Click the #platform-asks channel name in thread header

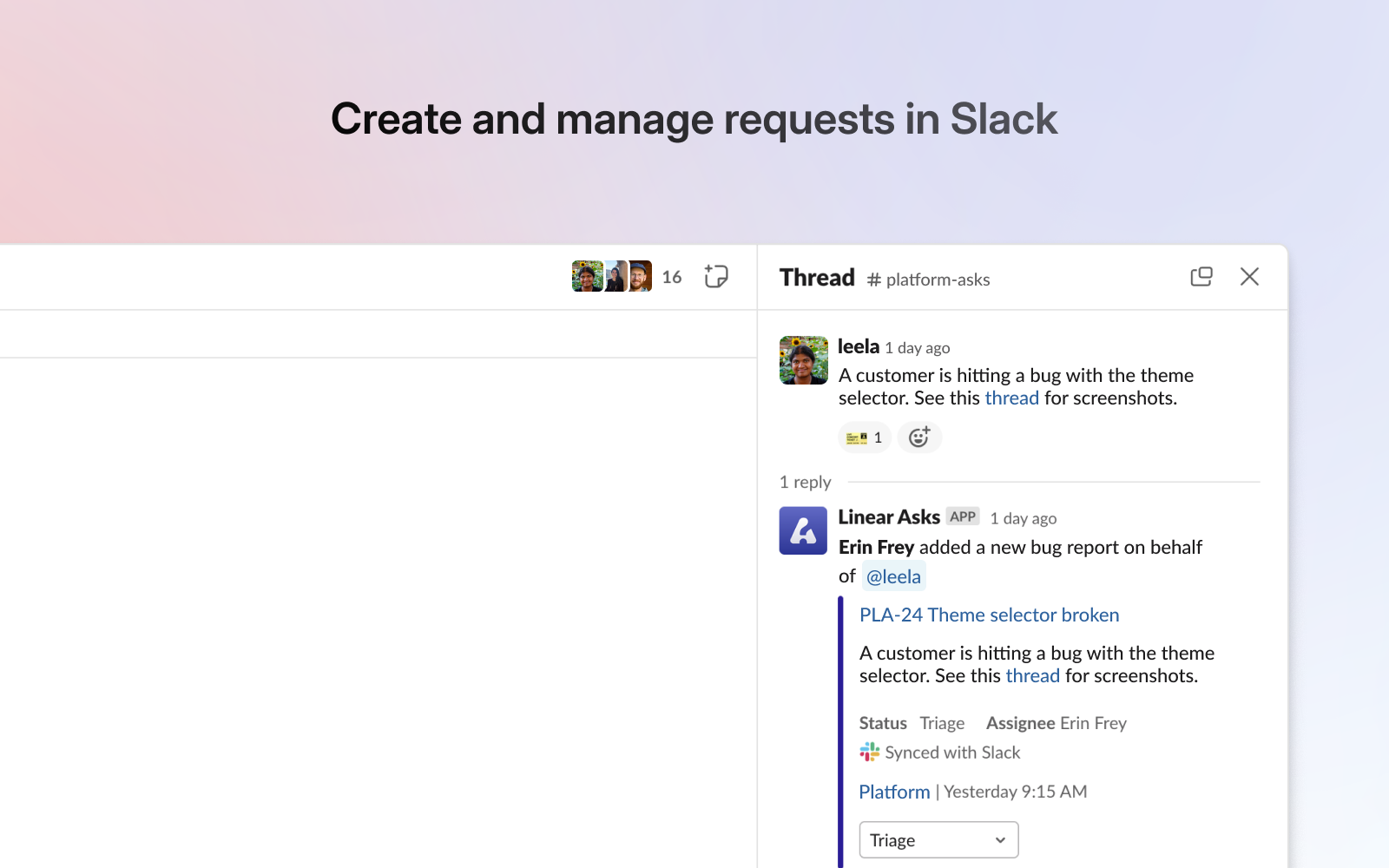pyautogui.click(x=928, y=279)
